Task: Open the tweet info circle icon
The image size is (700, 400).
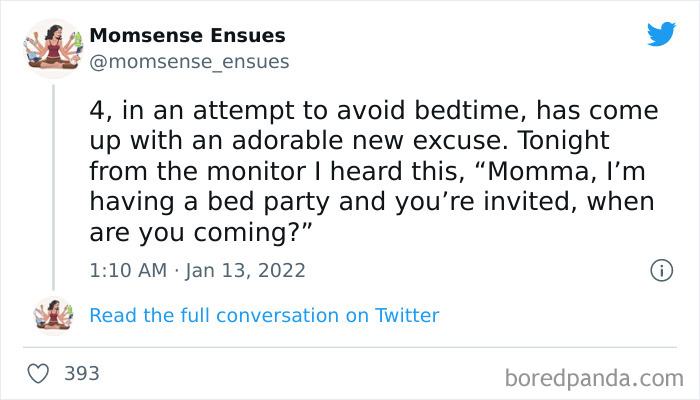Action: tap(660, 270)
